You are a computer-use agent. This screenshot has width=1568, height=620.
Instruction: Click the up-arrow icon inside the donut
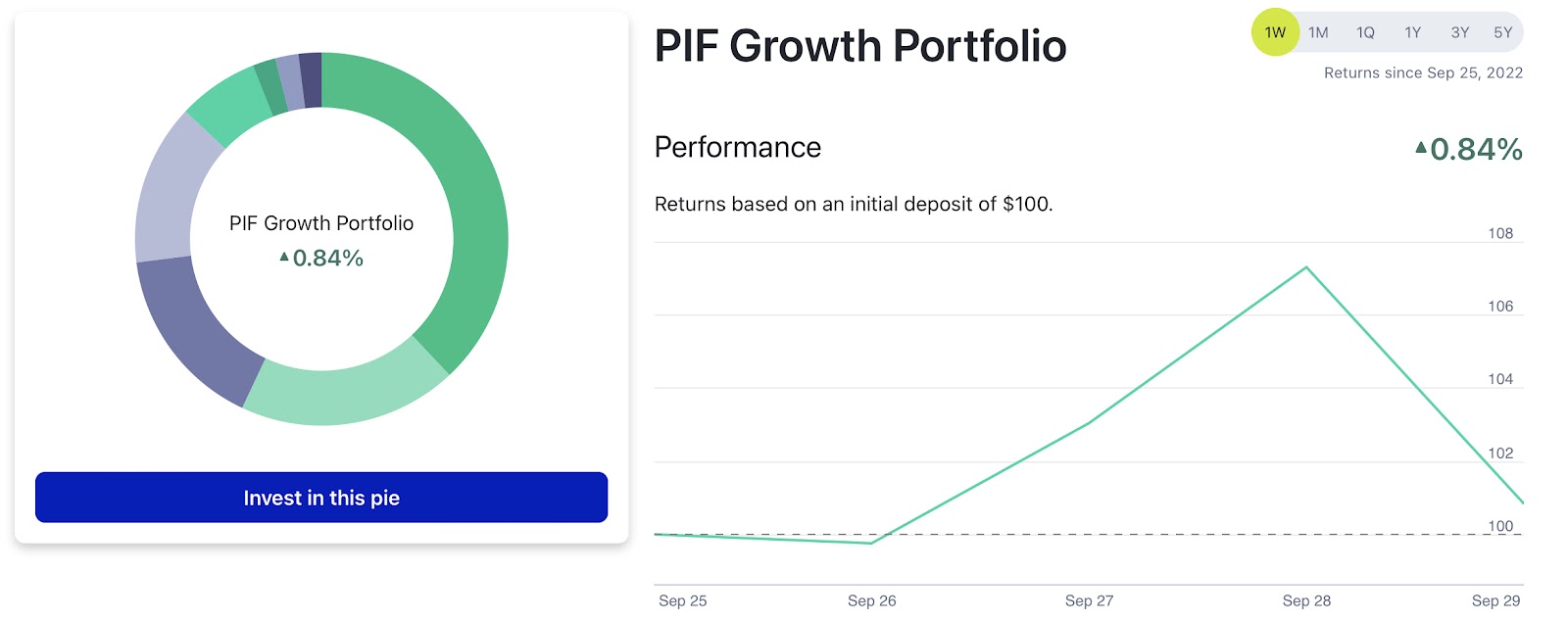click(284, 257)
